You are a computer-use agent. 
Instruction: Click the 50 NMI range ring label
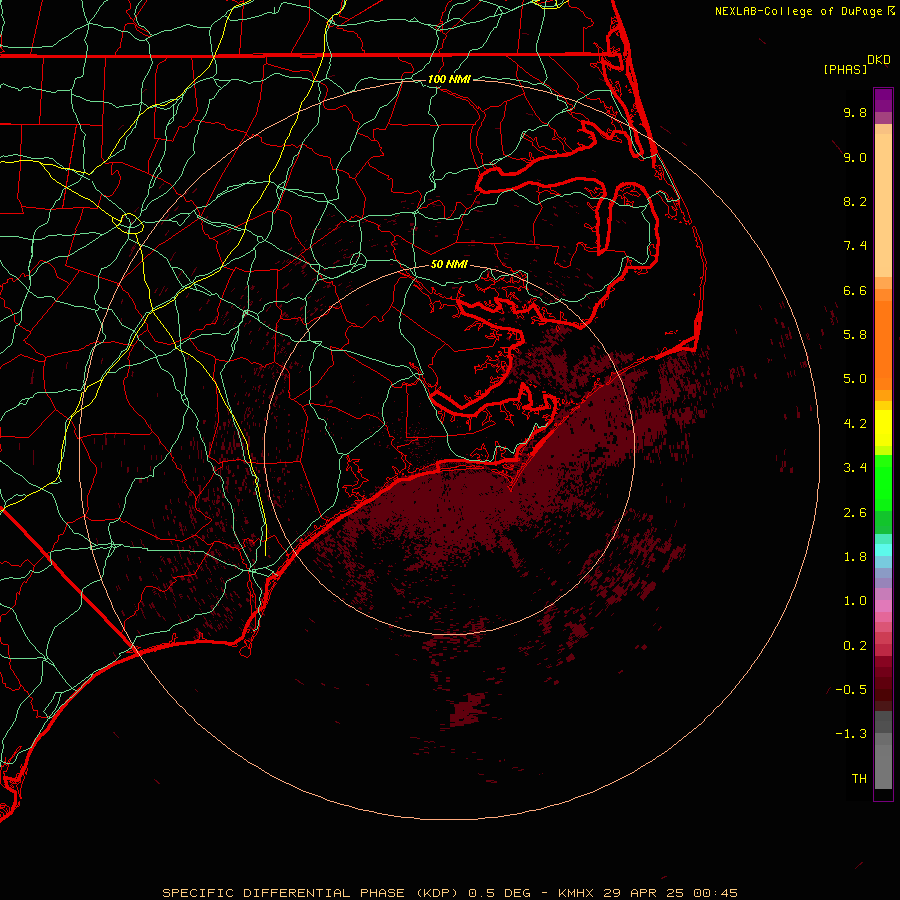(449, 264)
